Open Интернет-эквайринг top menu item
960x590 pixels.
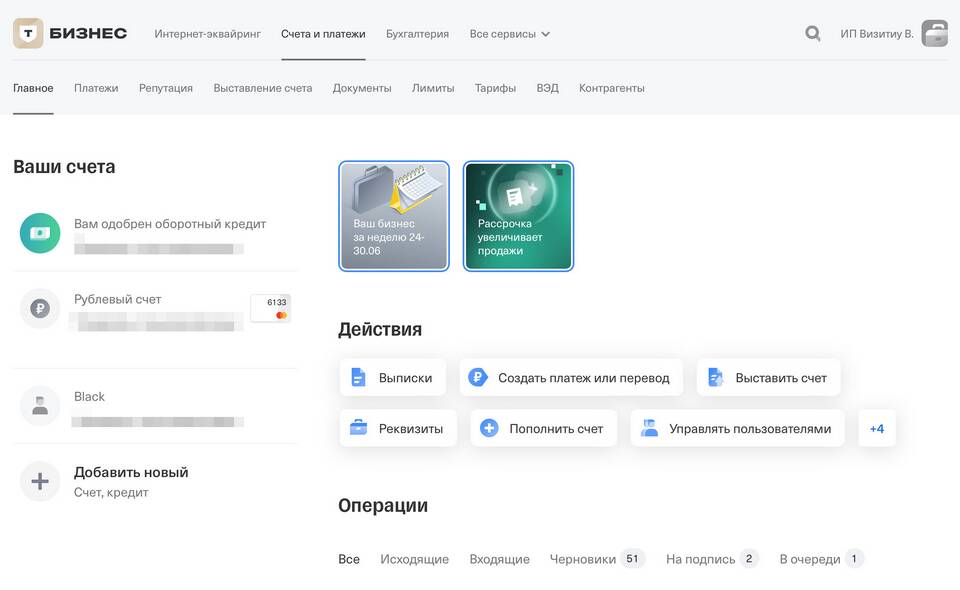point(208,34)
